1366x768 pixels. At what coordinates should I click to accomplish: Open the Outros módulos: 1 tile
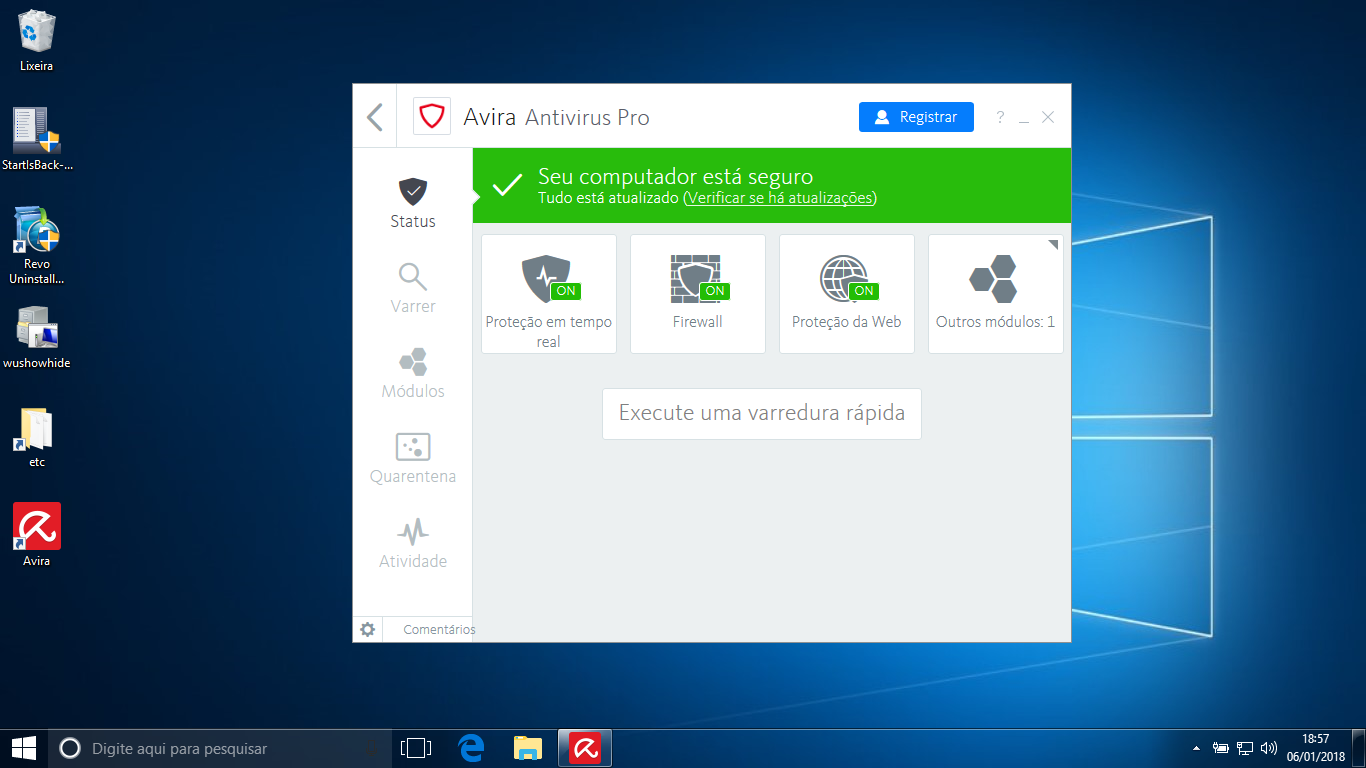[996, 294]
